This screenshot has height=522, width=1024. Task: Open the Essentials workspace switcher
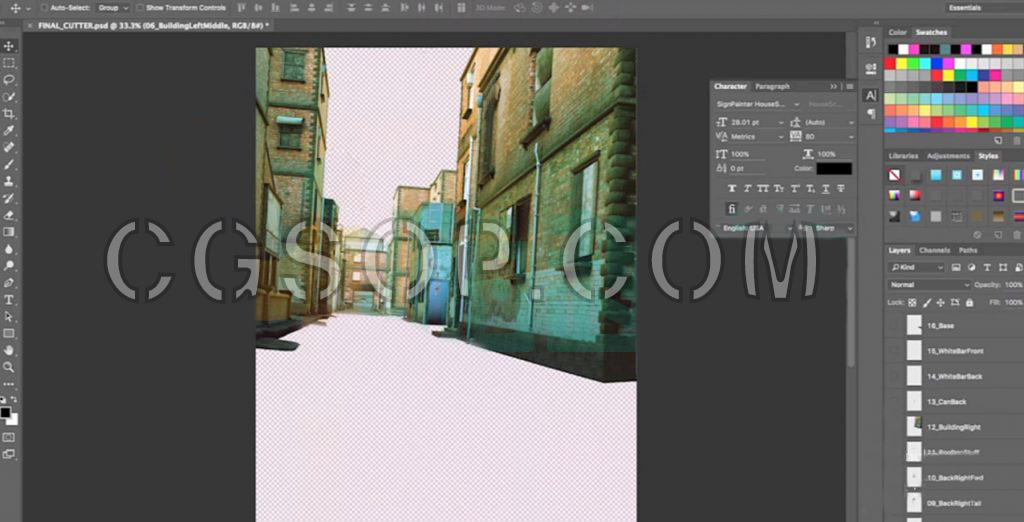966,7
